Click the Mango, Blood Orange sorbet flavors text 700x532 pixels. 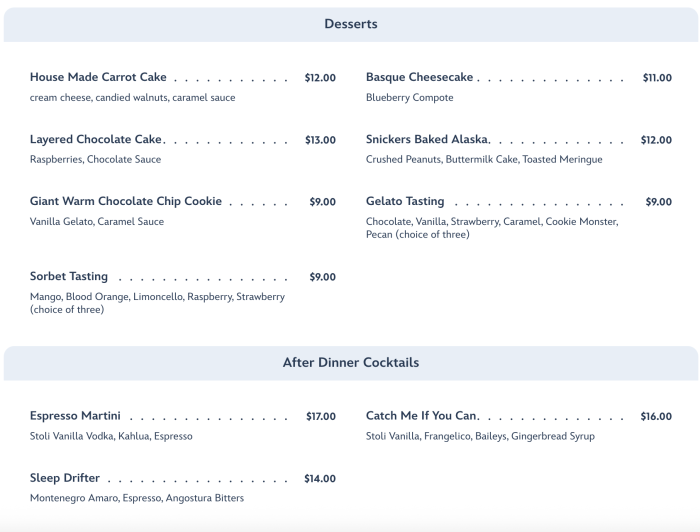tap(157, 297)
